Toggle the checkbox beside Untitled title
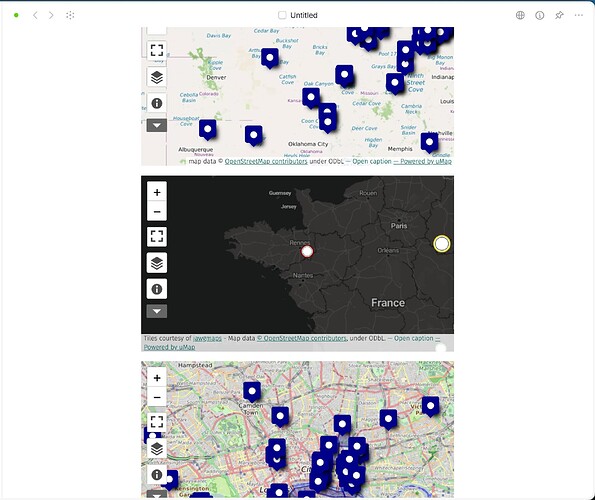Screen dimensions: 595x500 282,15
